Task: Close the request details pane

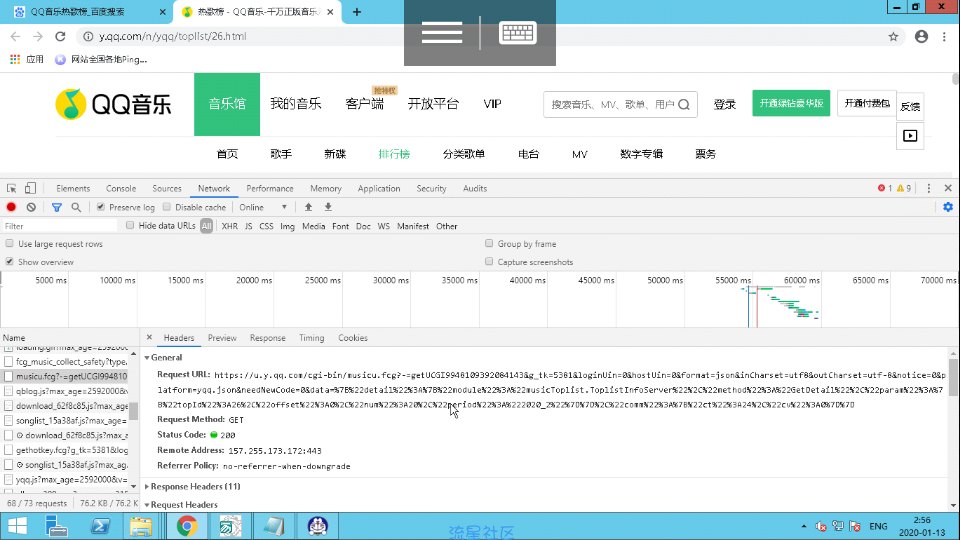Action: point(149,337)
